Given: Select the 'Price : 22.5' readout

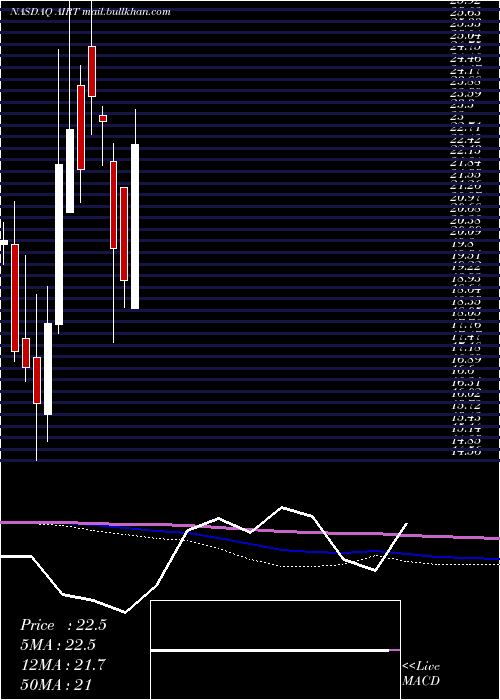Looking at the screenshot, I should pyautogui.click(x=63, y=625).
